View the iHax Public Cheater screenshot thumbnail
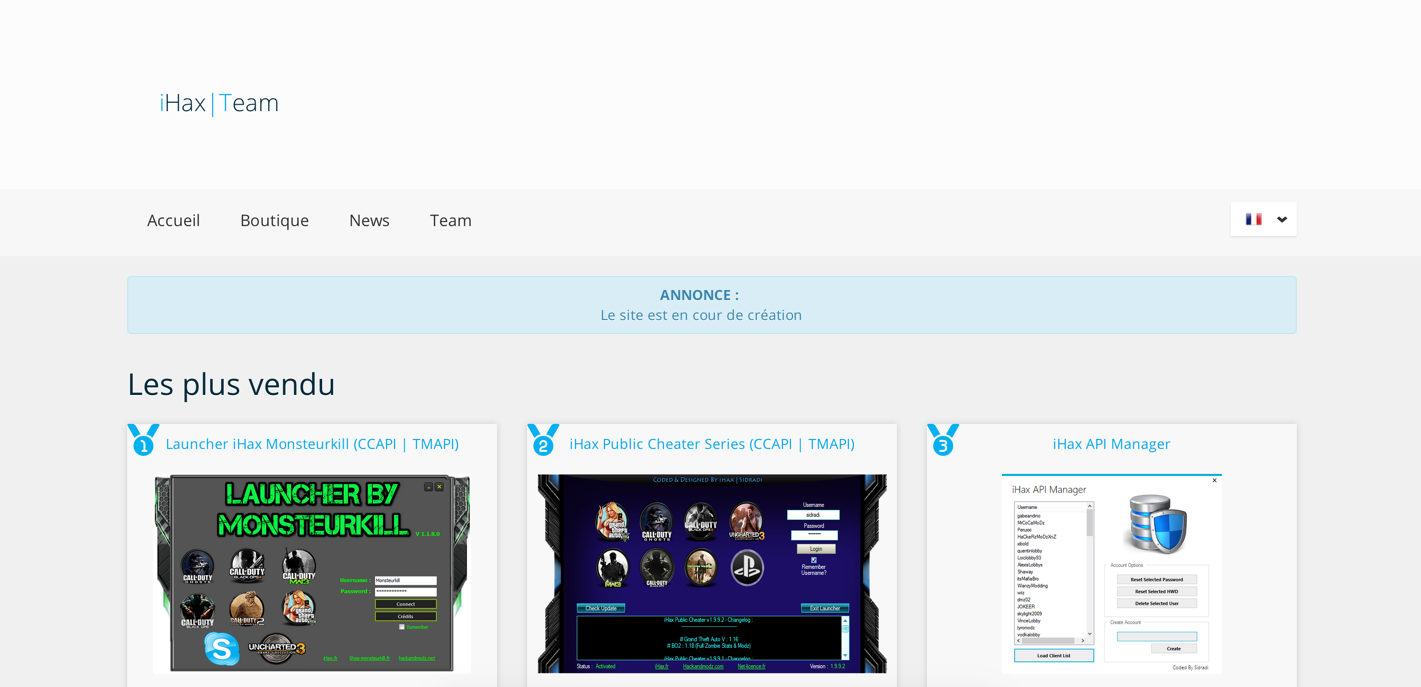Screen dimensions: 1421x687 pyautogui.click(x=712, y=573)
